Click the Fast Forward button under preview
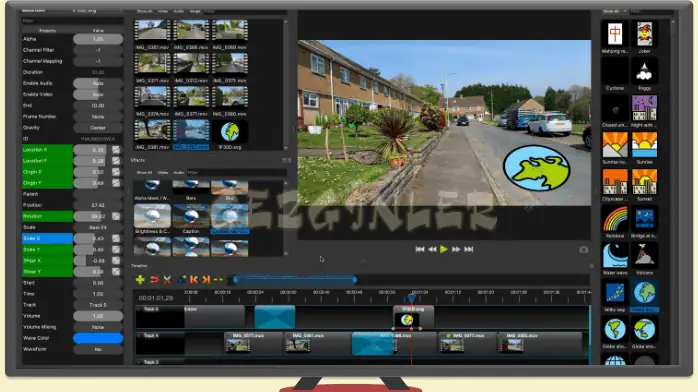Screen dimensions: 698x392 pyautogui.click(x=456, y=249)
